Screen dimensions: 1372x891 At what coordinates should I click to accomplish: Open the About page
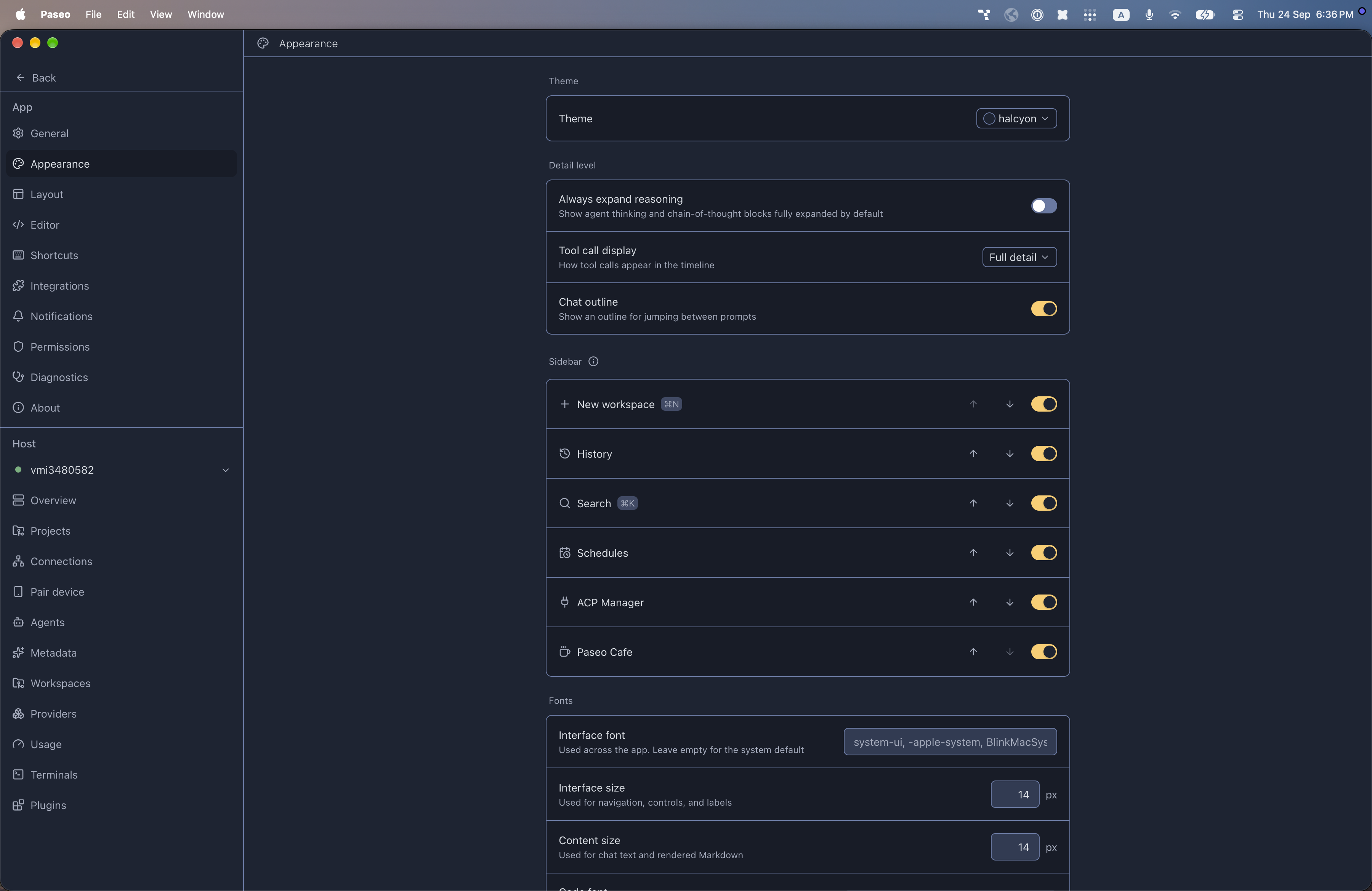click(122, 408)
